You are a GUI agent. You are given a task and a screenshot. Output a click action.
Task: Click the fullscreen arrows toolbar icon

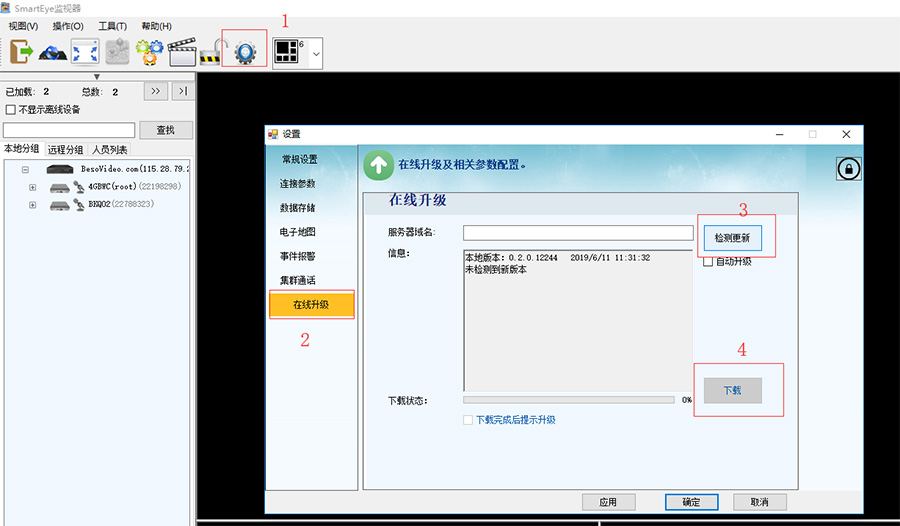(x=85, y=52)
